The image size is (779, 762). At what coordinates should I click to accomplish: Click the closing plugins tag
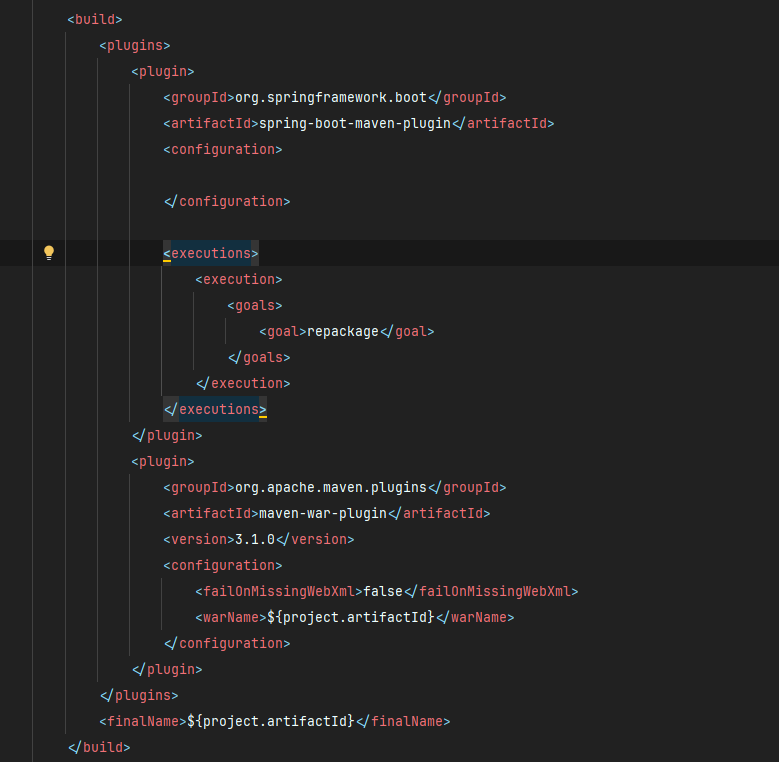pyautogui.click(x=139, y=695)
